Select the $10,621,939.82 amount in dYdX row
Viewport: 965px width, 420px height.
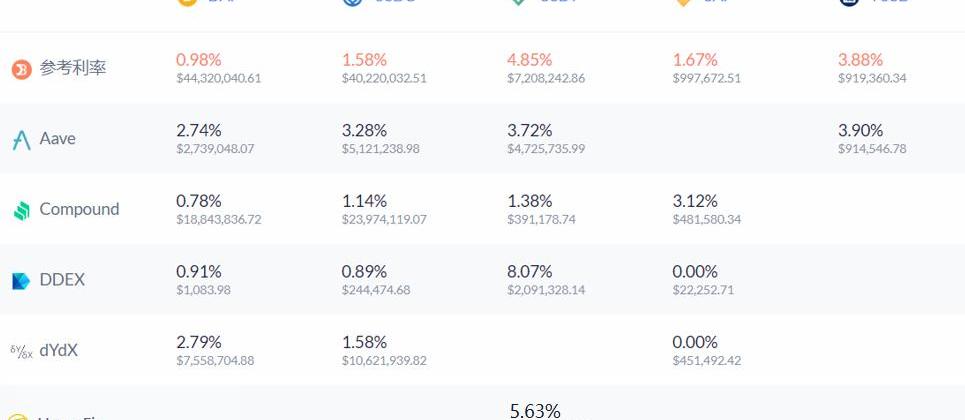coord(384,361)
